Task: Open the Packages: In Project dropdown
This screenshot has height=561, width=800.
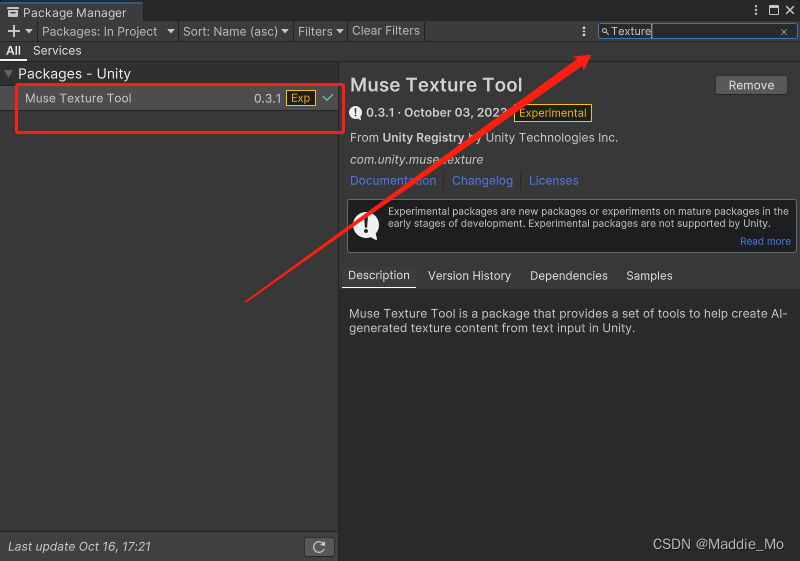Action: pos(108,32)
